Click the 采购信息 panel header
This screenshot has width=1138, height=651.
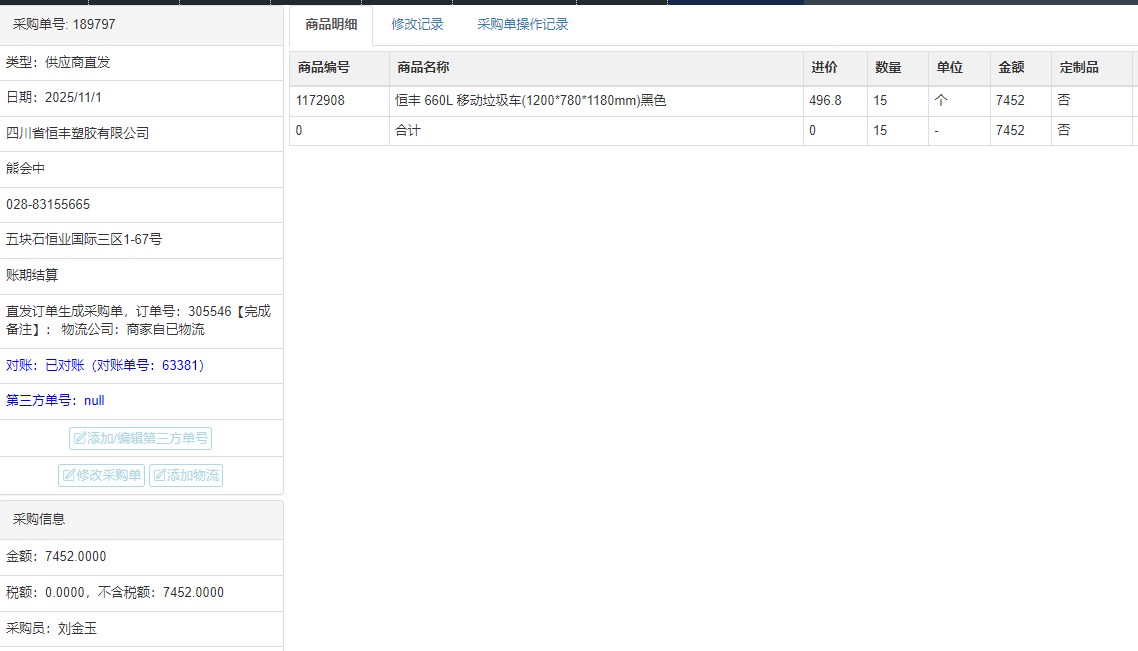coord(39,520)
